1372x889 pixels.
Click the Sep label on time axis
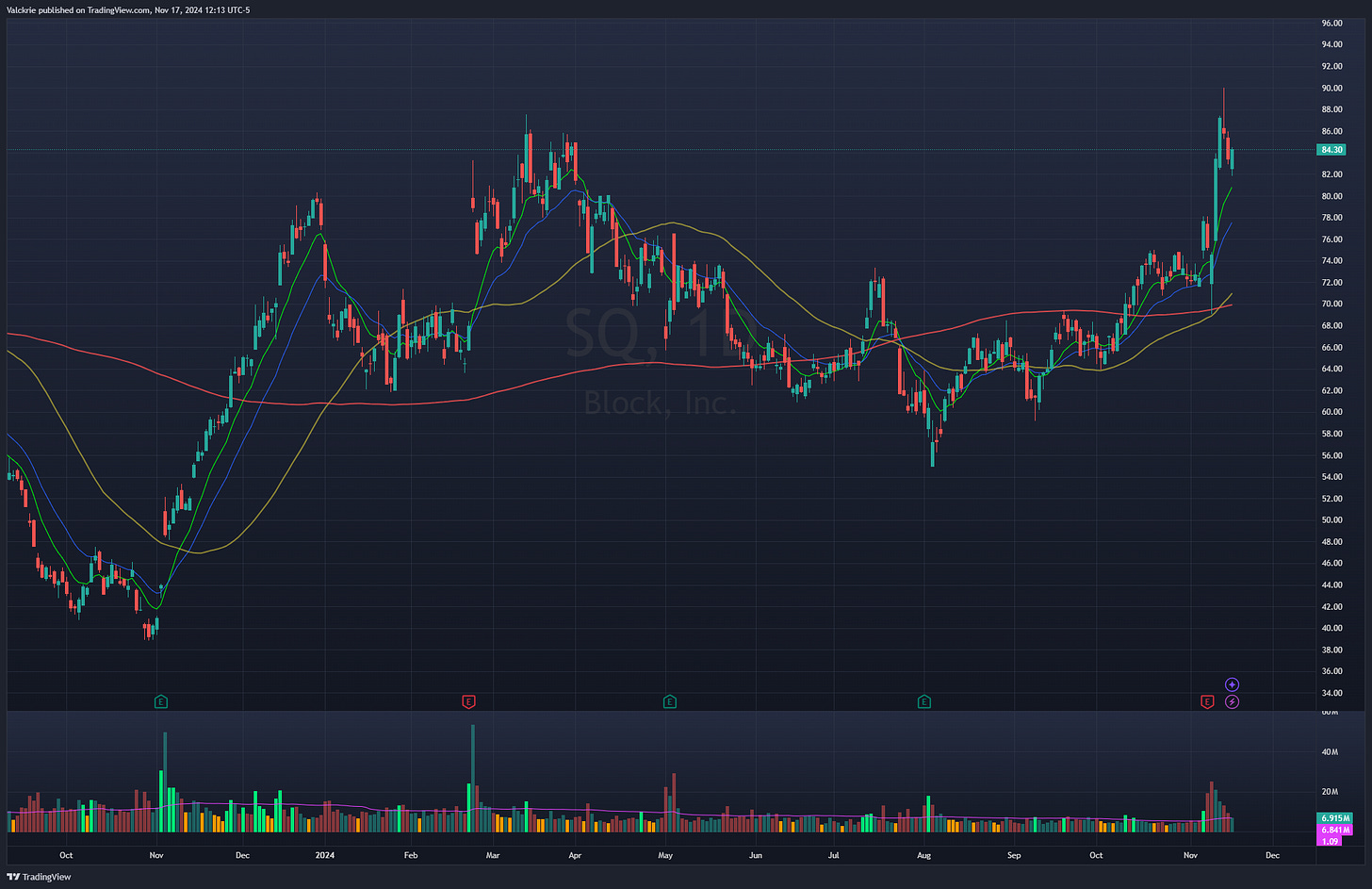click(x=1014, y=856)
